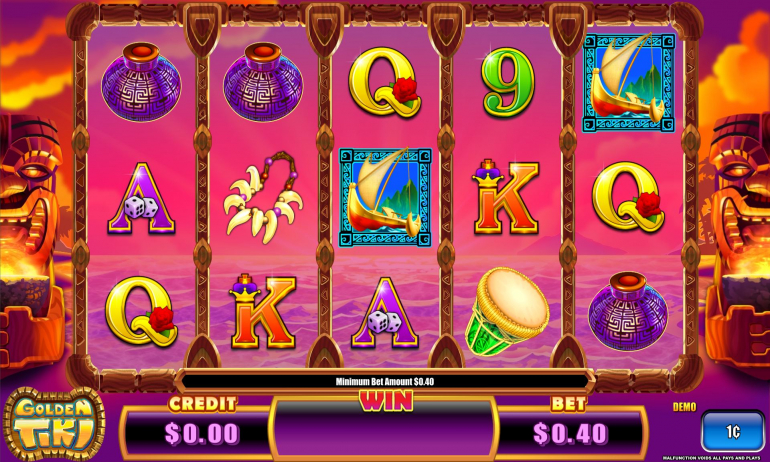Viewport: 770px width, 462px height.
Task: Click the Q symbol in fifth reel
Action: 629,196
